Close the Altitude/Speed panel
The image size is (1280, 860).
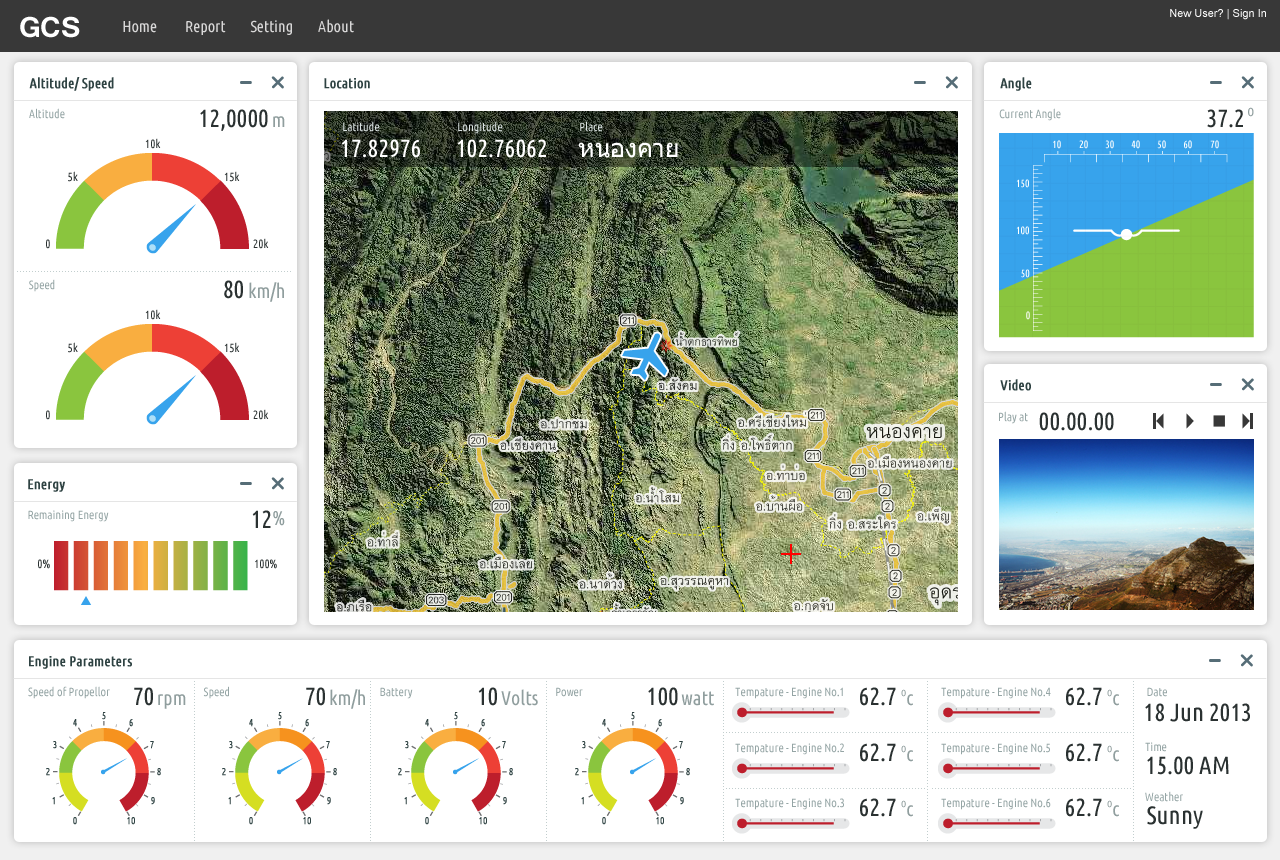pos(278,83)
